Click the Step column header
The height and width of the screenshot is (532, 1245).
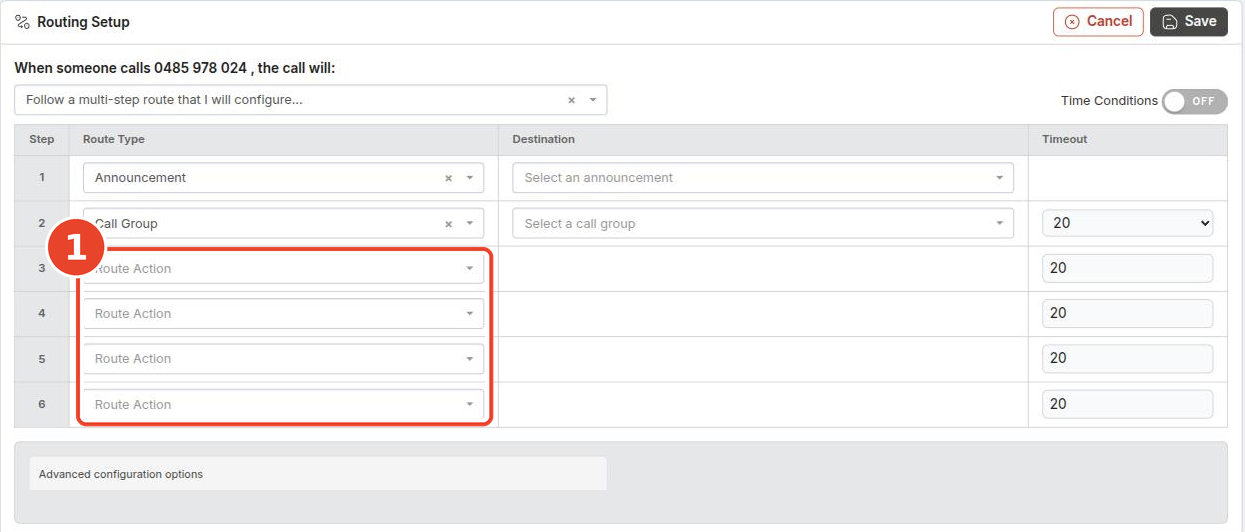(42, 140)
